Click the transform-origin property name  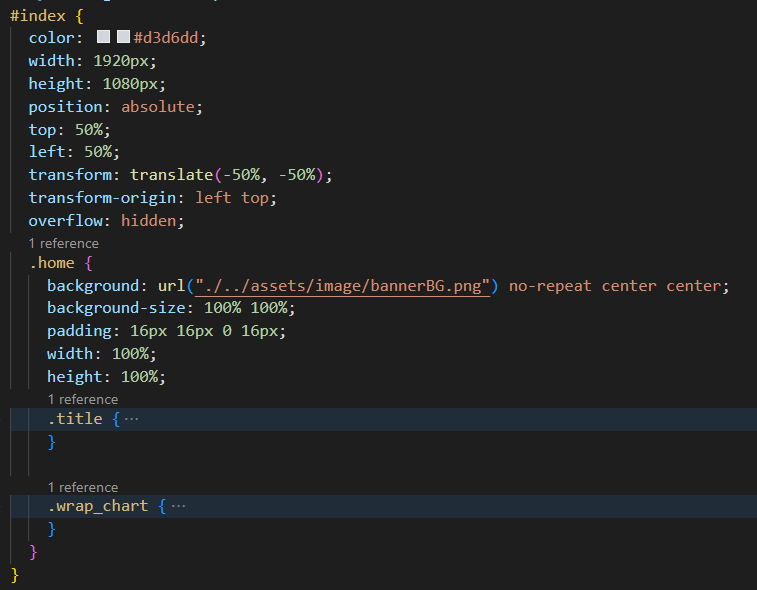(x=102, y=198)
